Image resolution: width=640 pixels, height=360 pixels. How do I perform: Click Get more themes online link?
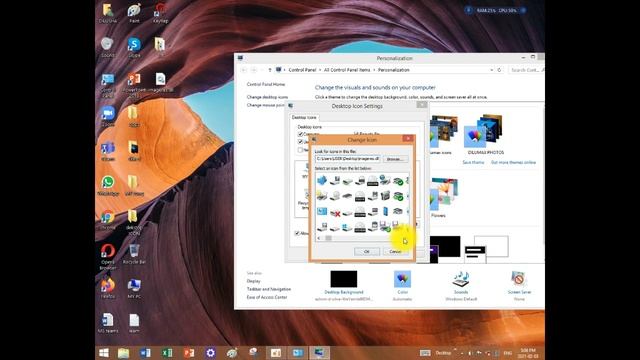click(x=513, y=162)
